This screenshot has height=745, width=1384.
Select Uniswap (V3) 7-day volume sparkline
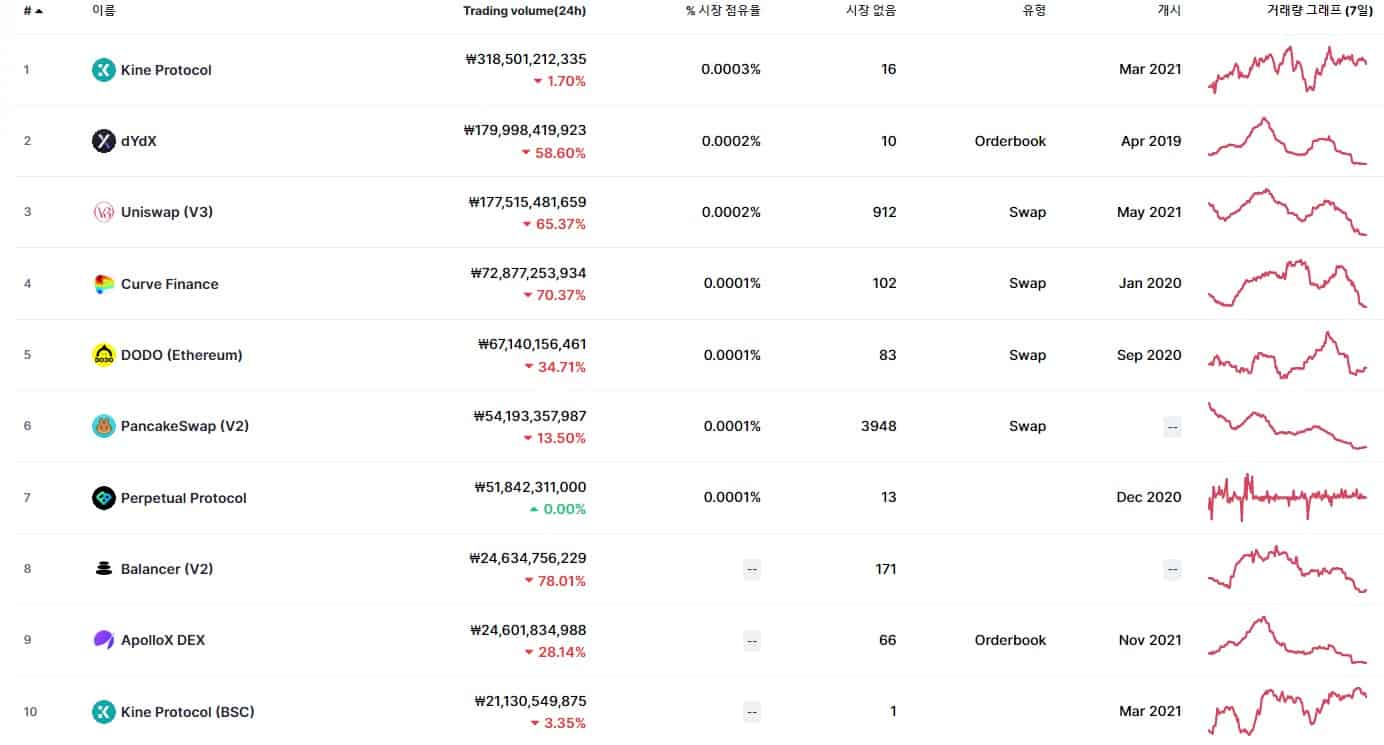[1289, 212]
